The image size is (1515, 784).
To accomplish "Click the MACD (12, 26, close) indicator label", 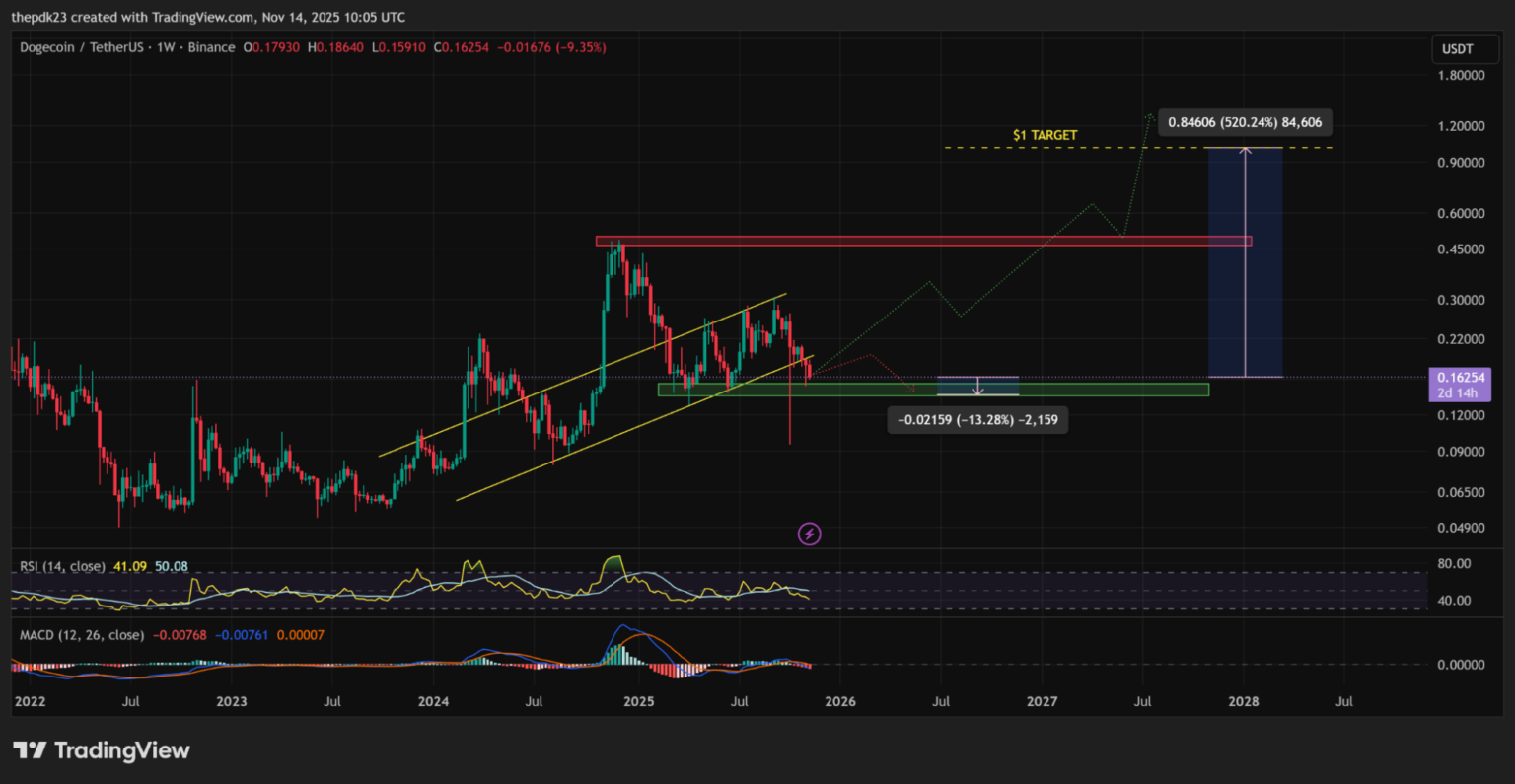I will coord(82,635).
